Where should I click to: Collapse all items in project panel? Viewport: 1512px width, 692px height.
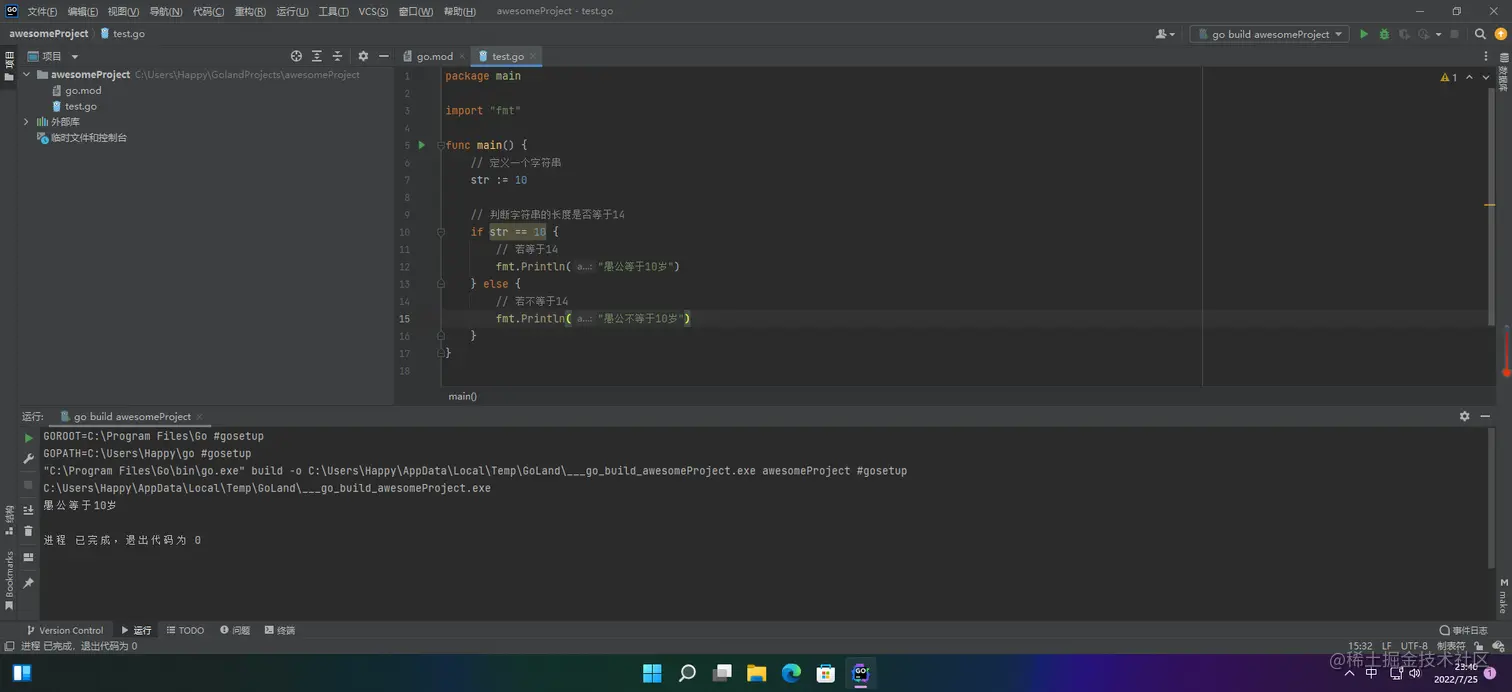[337, 56]
